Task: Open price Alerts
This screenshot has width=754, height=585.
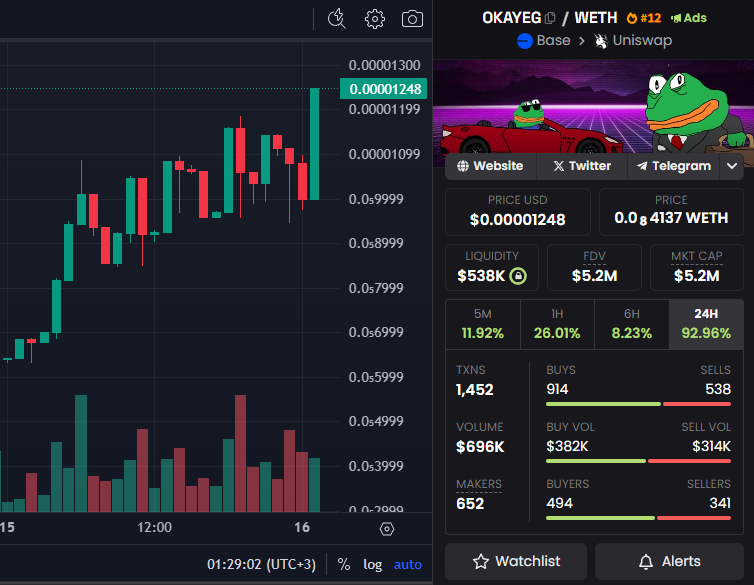Action: (669, 561)
